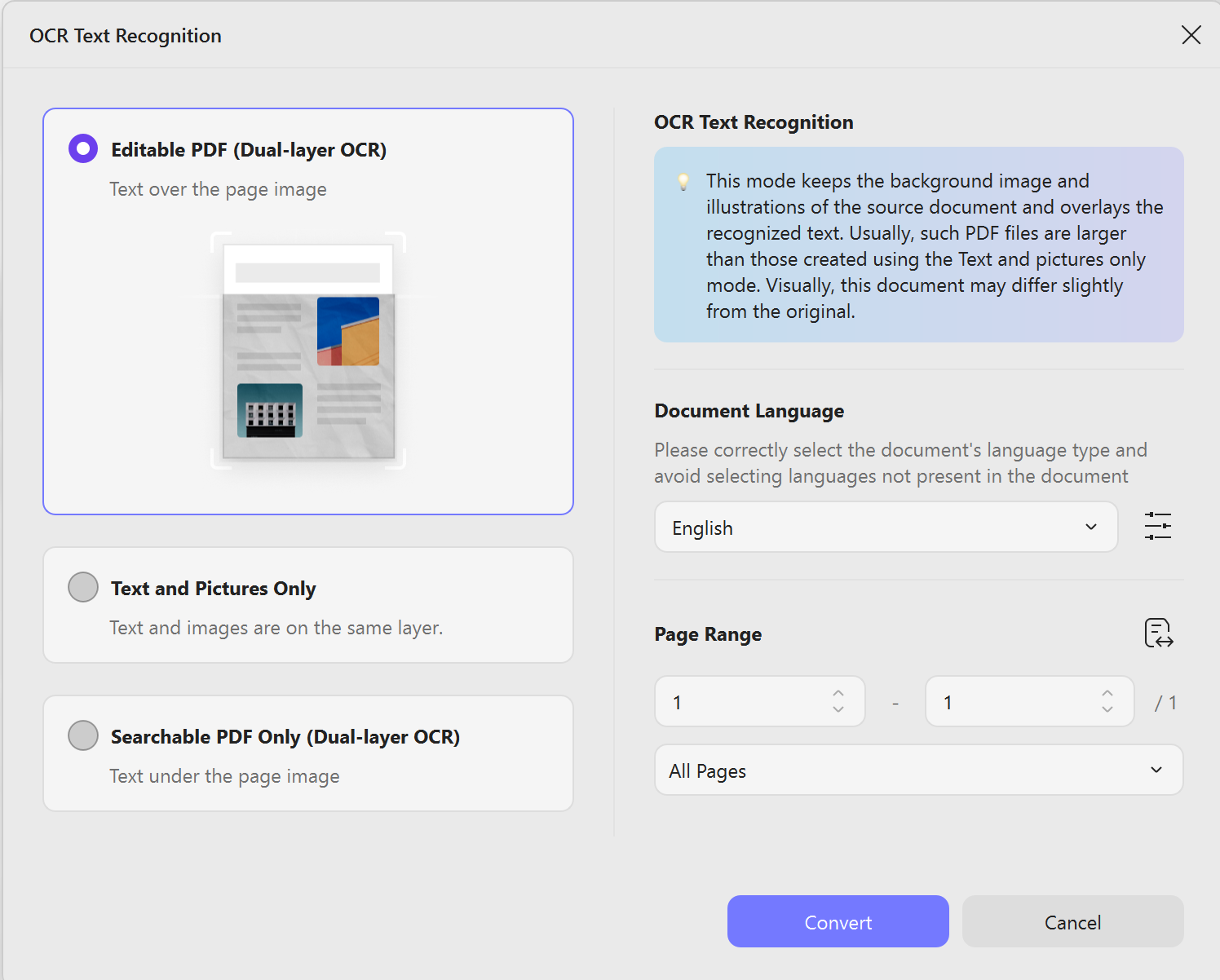This screenshot has width=1220, height=980.
Task: Click the custom page range icon
Action: 1159,633
